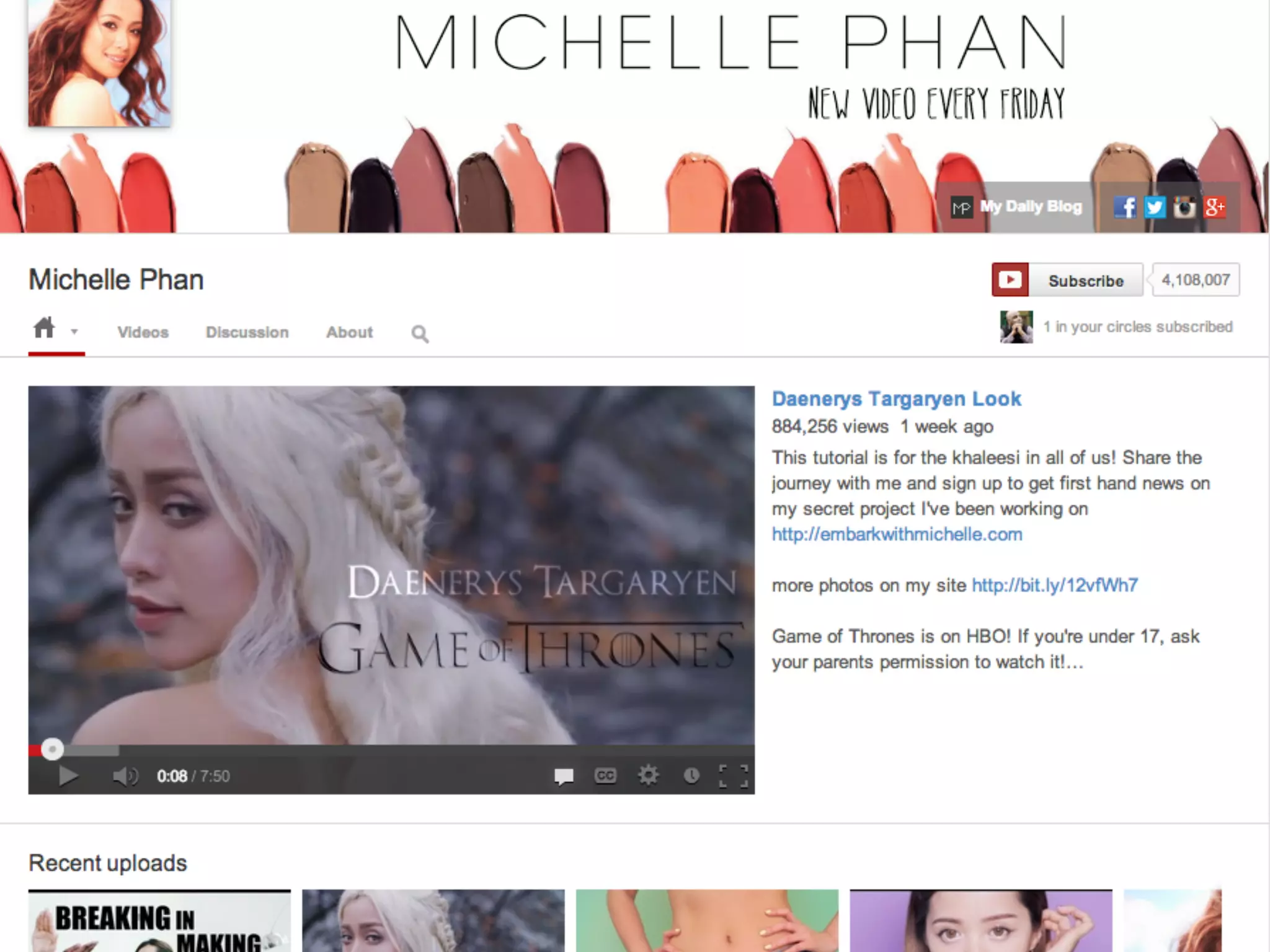The height and width of the screenshot is (952, 1270).
Task: Click the video progress bar scrubber
Action: click(x=53, y=749)
